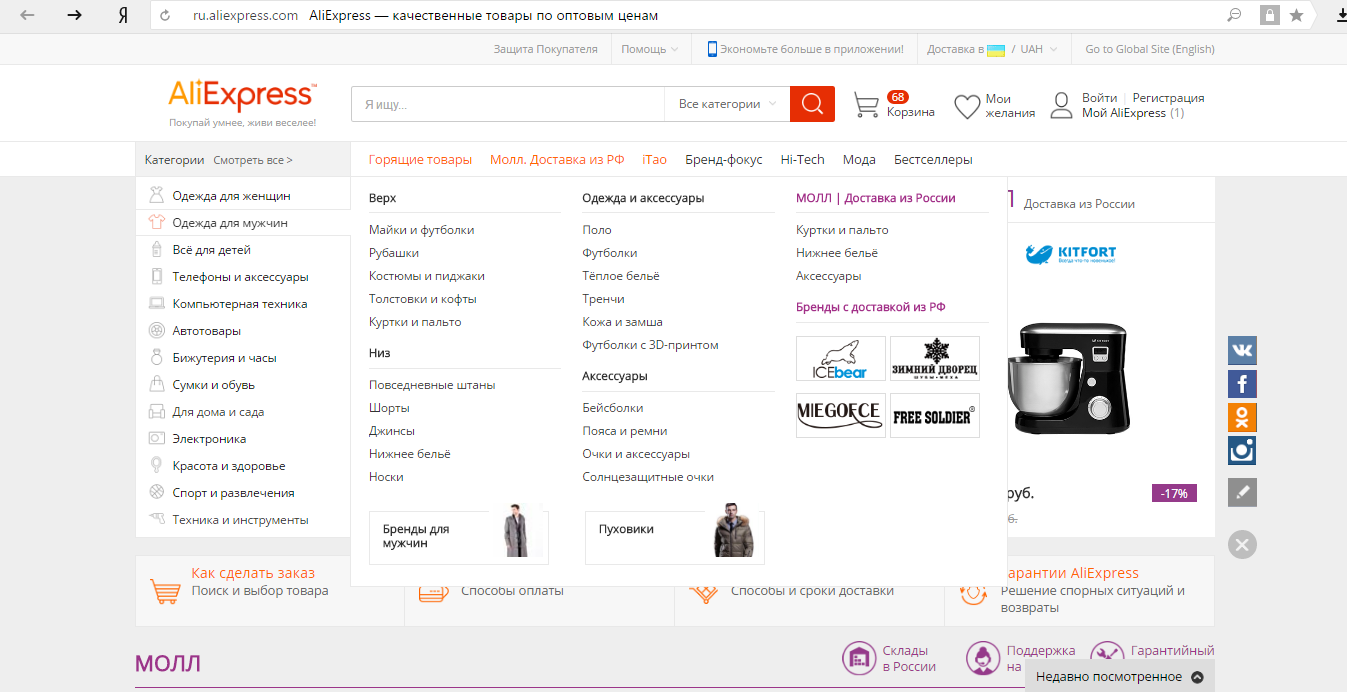
Task: Click Go to Global Site link
Action: click(1150, 49)
